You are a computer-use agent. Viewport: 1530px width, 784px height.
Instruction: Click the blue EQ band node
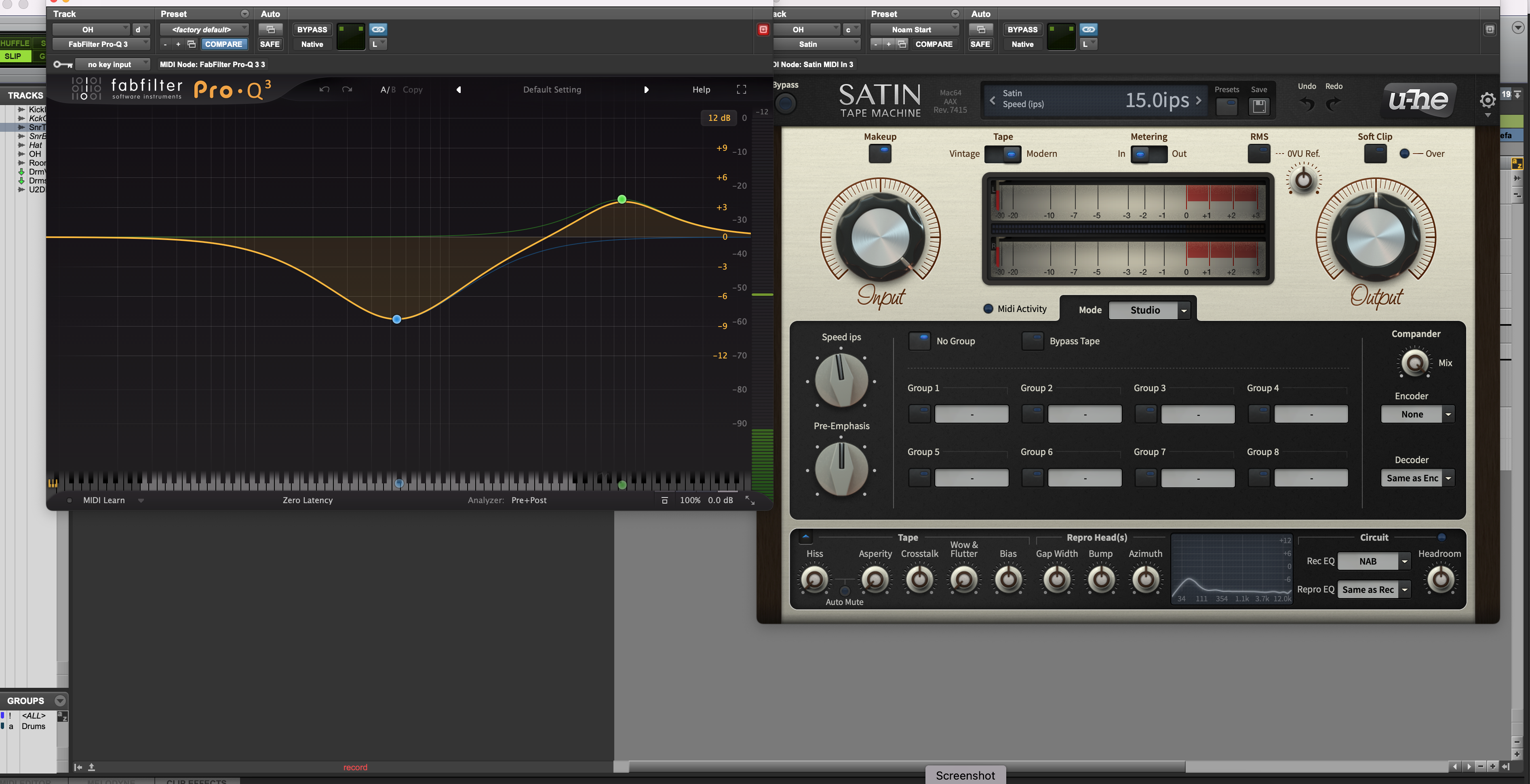(x=397, y=319)
